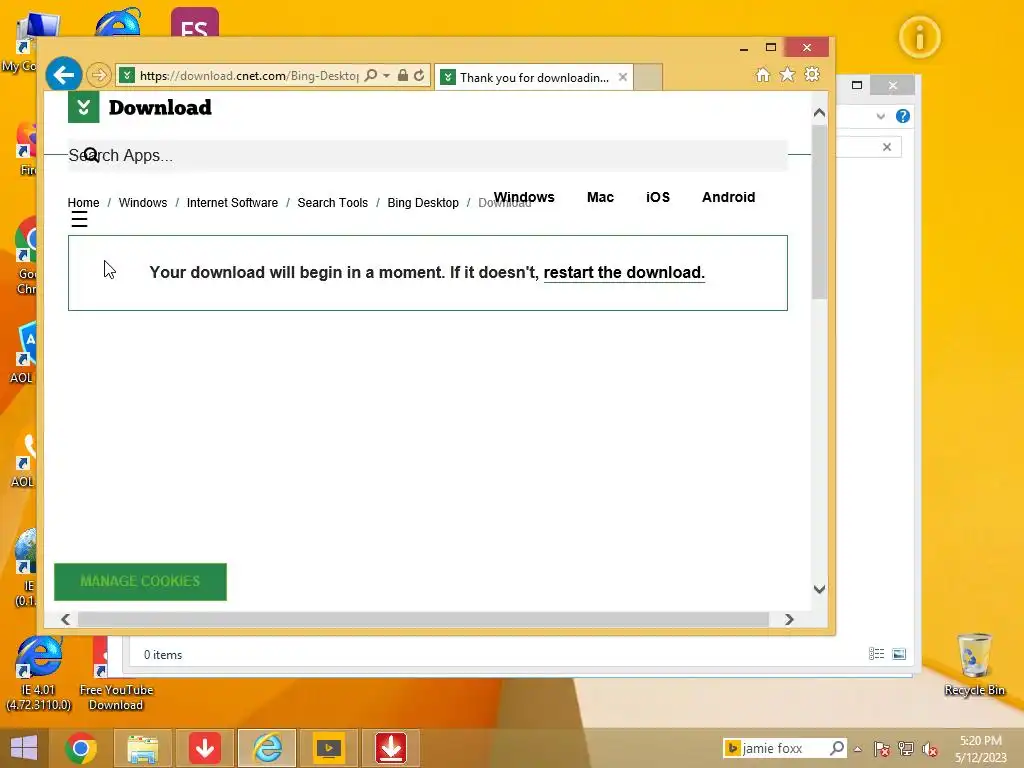
Task: Click the download.cnet.com address field
Action: click(248, 76)
